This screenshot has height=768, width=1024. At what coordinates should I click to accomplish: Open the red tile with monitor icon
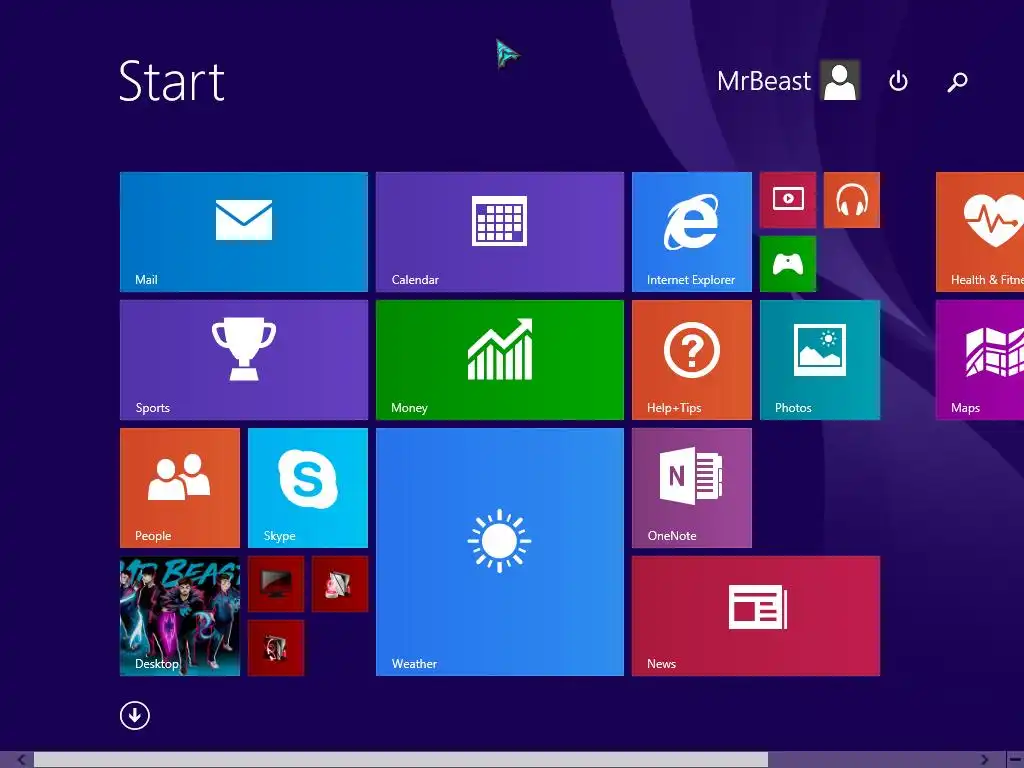276,584
